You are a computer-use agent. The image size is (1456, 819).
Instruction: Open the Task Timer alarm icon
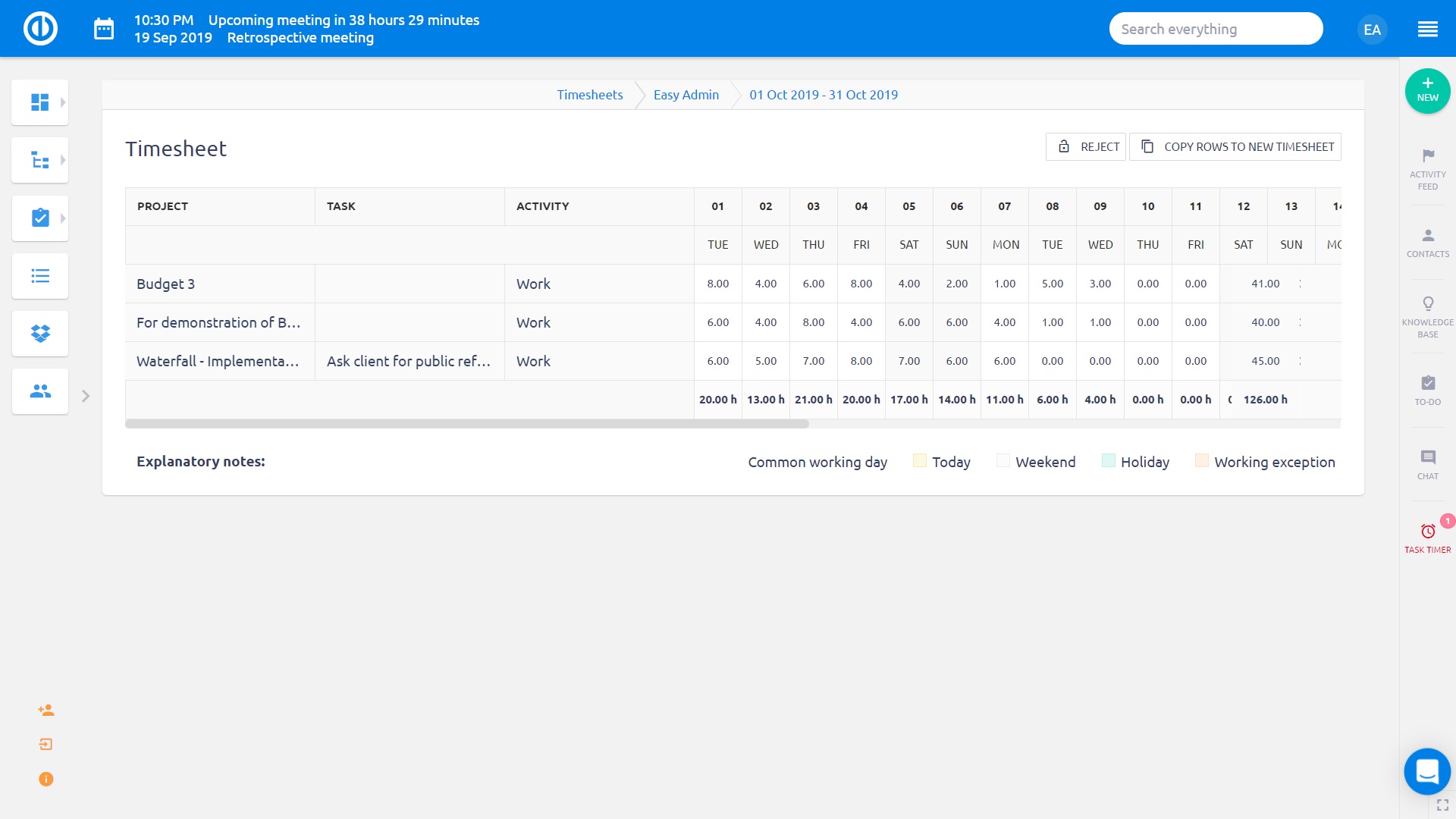pos(1427,532)
